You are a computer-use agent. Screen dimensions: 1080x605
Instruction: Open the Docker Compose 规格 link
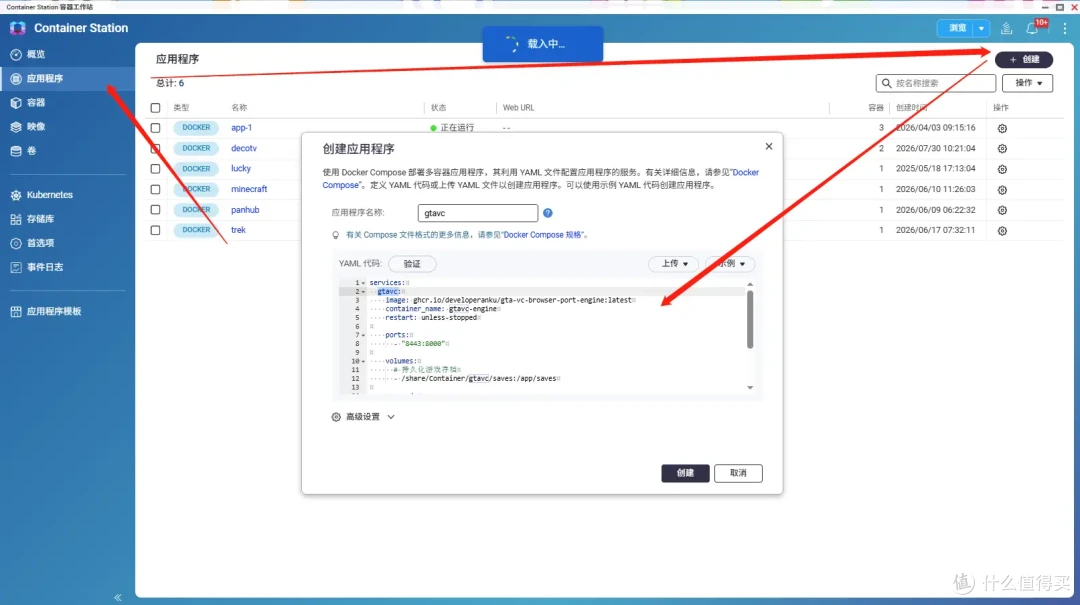544,235
